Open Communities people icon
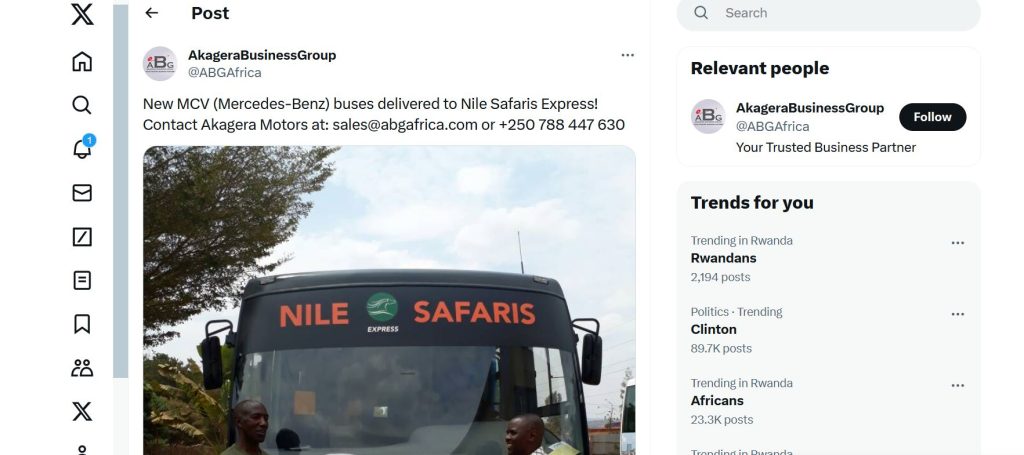 tap(82, 368)
